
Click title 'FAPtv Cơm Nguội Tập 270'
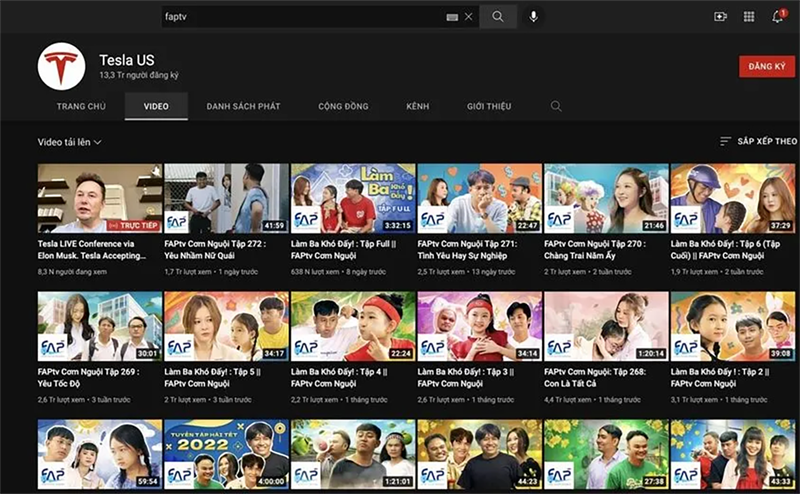(595, 250)
